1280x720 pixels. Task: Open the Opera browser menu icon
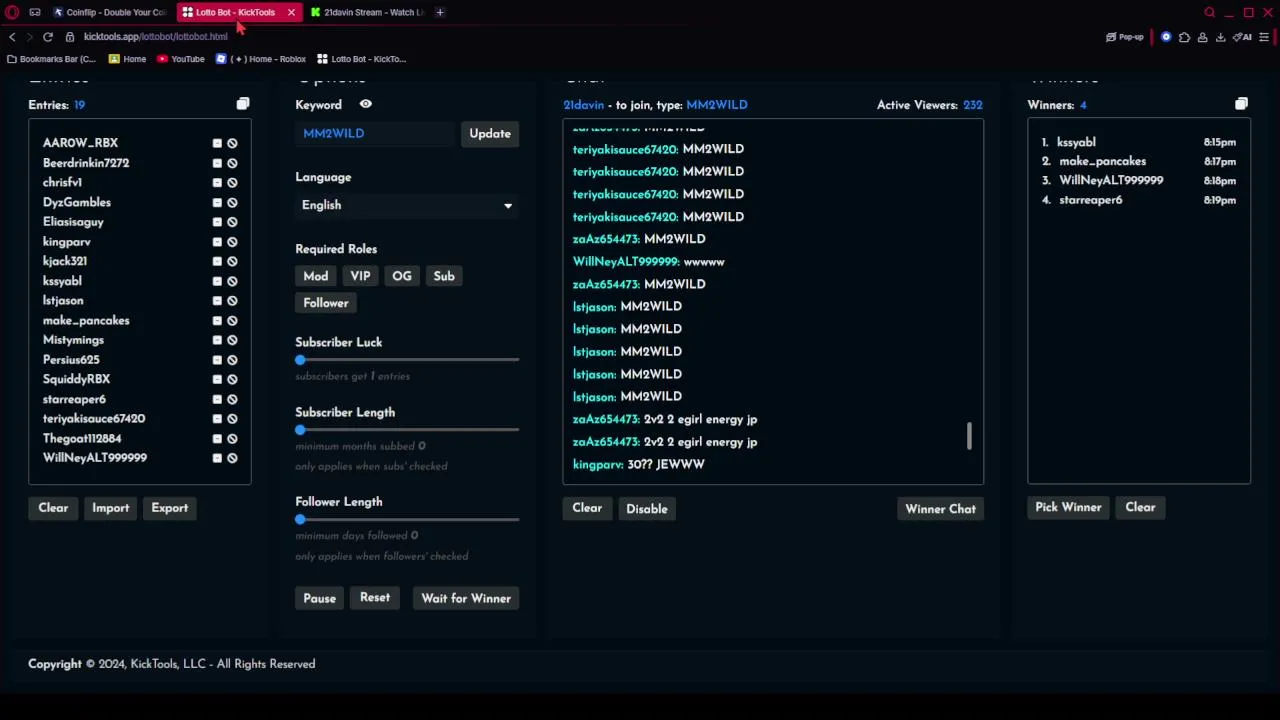(13, 12)
